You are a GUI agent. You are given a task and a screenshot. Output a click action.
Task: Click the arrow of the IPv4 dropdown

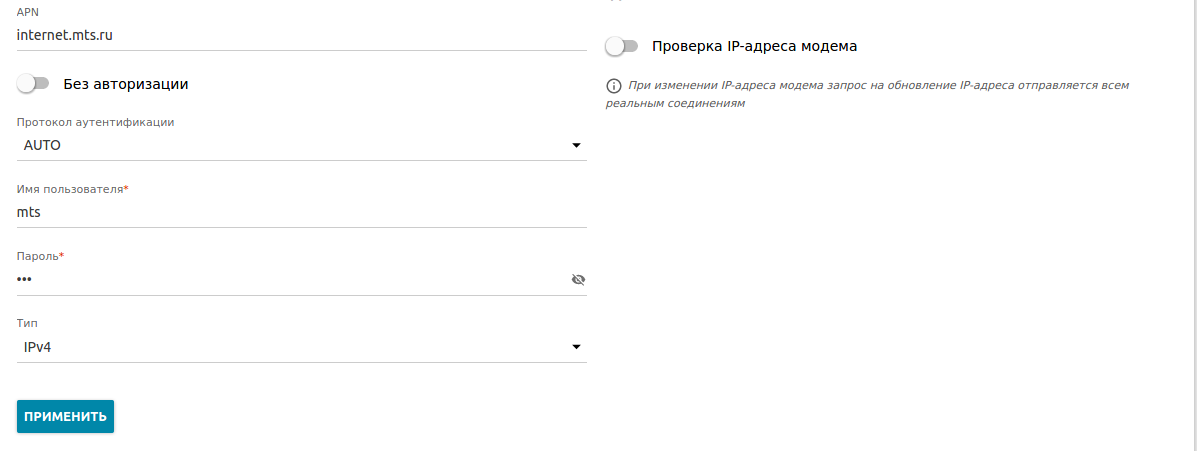[576, 347]
